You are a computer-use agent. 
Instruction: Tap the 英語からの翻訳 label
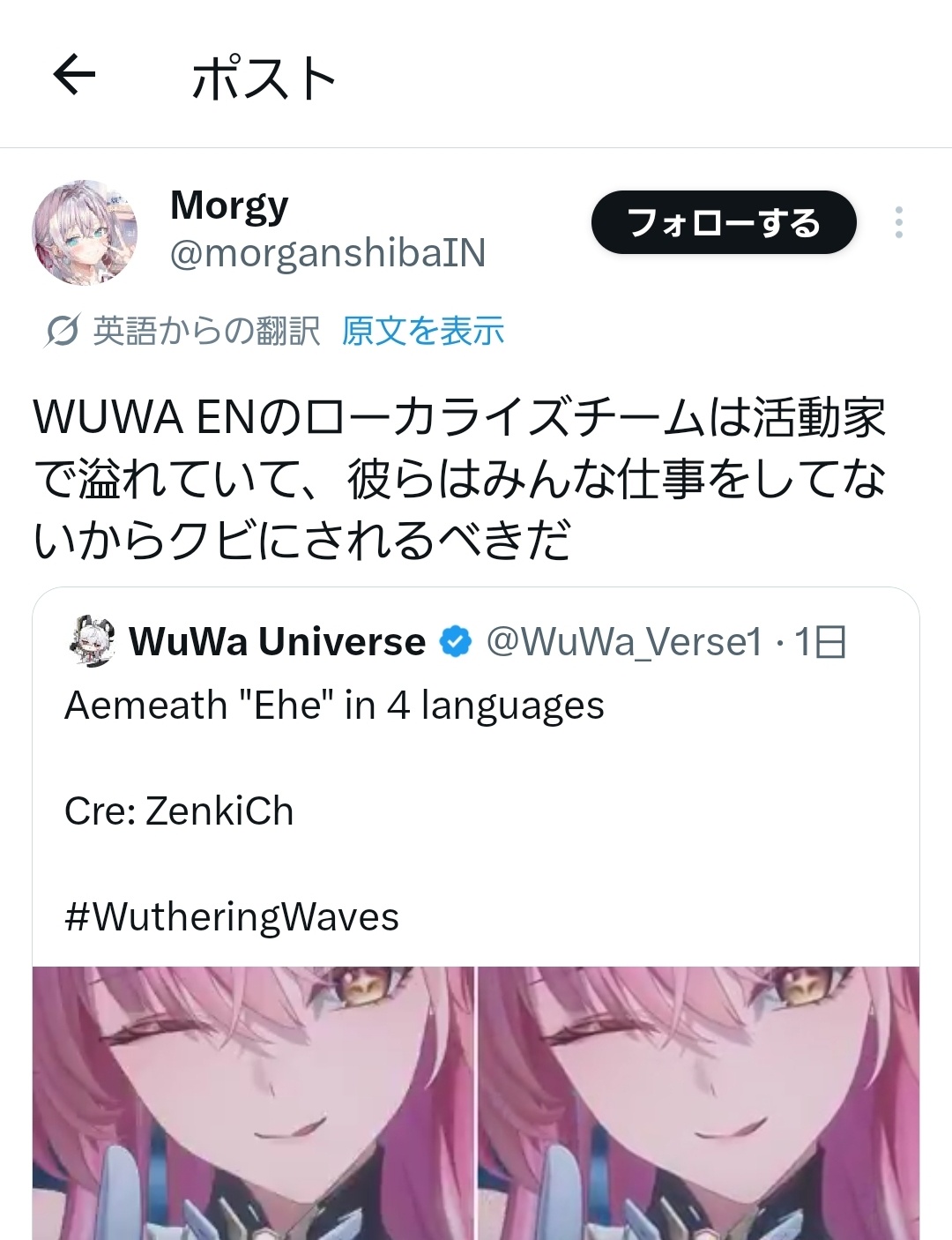click(206, 332)
